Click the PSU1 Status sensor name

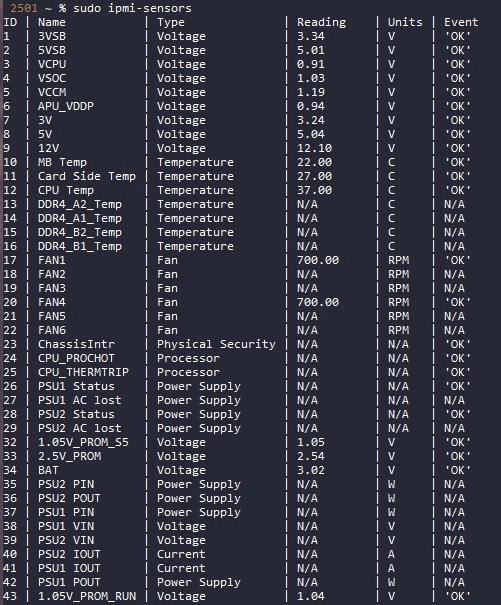click(76, 386)
